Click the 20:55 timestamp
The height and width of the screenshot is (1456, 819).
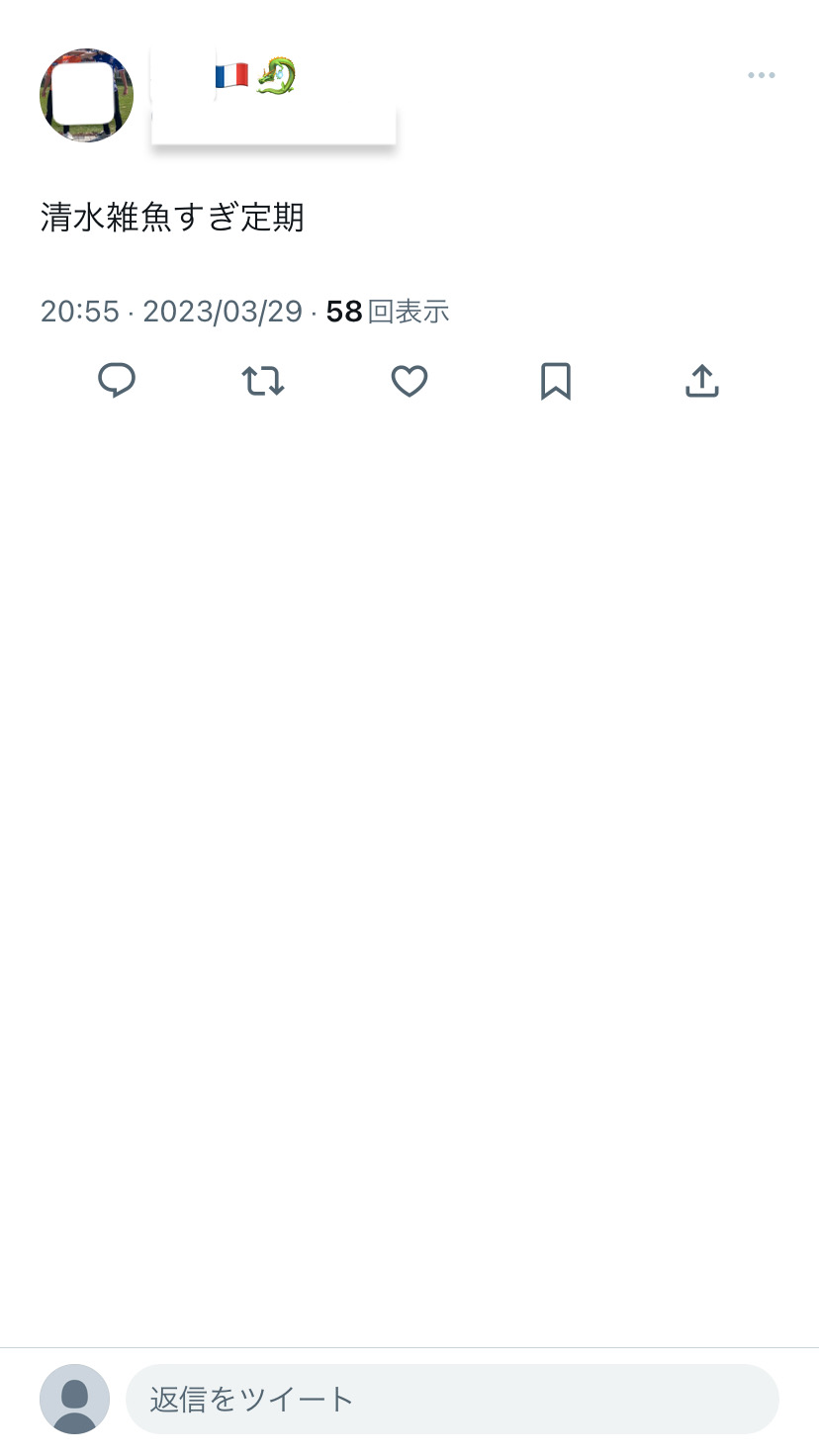click(x=80, y=312)
